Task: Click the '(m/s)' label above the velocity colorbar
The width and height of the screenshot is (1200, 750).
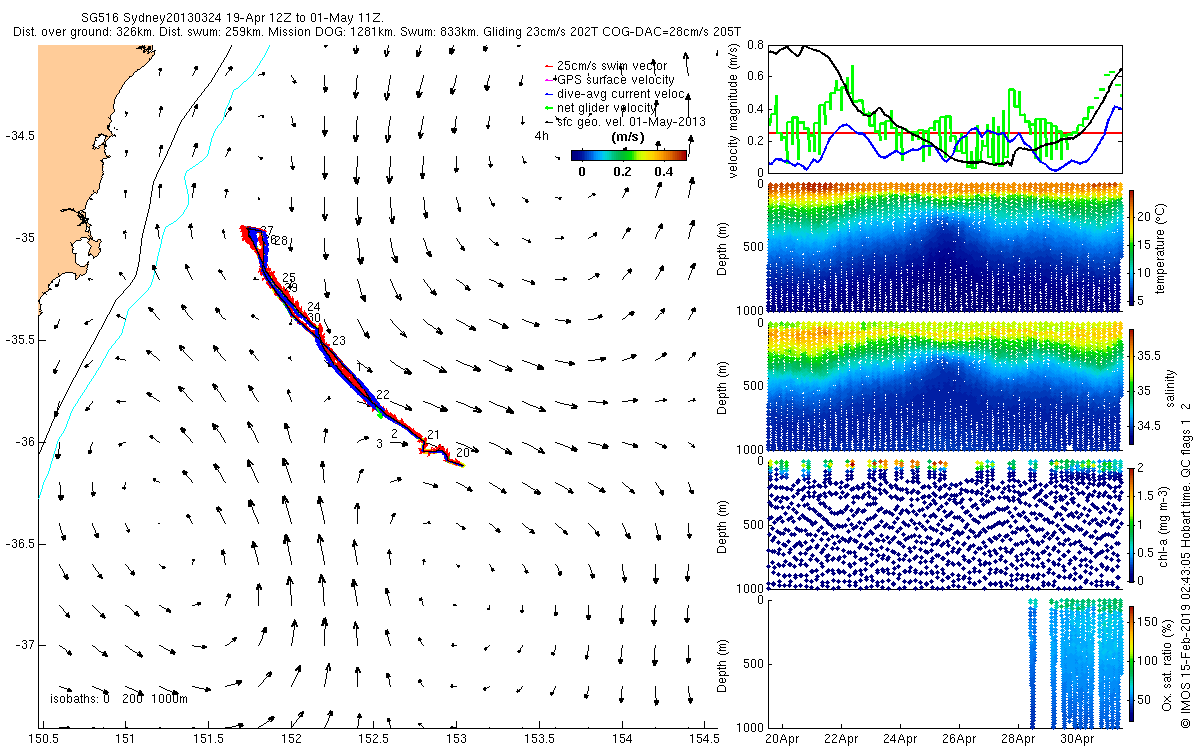Action: 627,138
